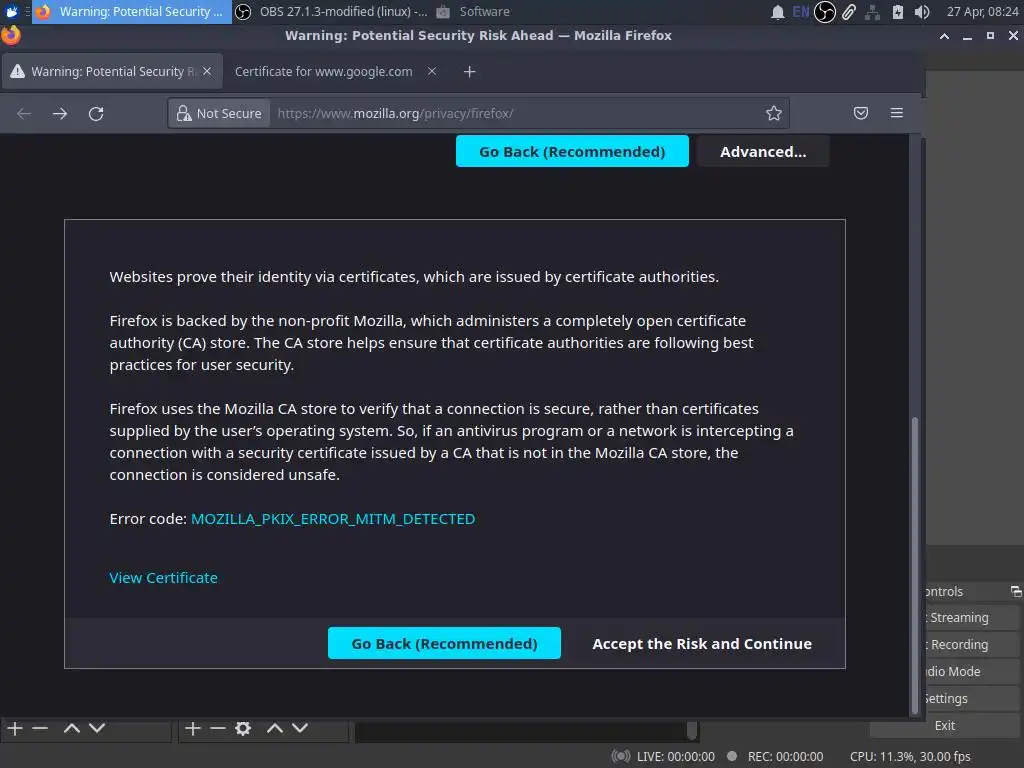Click the OBS Studio tray icon
This screenshot has height=768, width=1024.
click(825, 12)
